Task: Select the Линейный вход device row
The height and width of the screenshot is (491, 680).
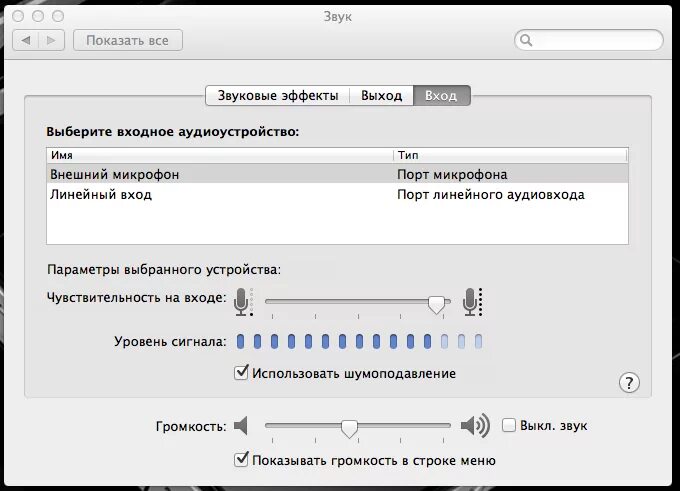Action: point(337,194)
